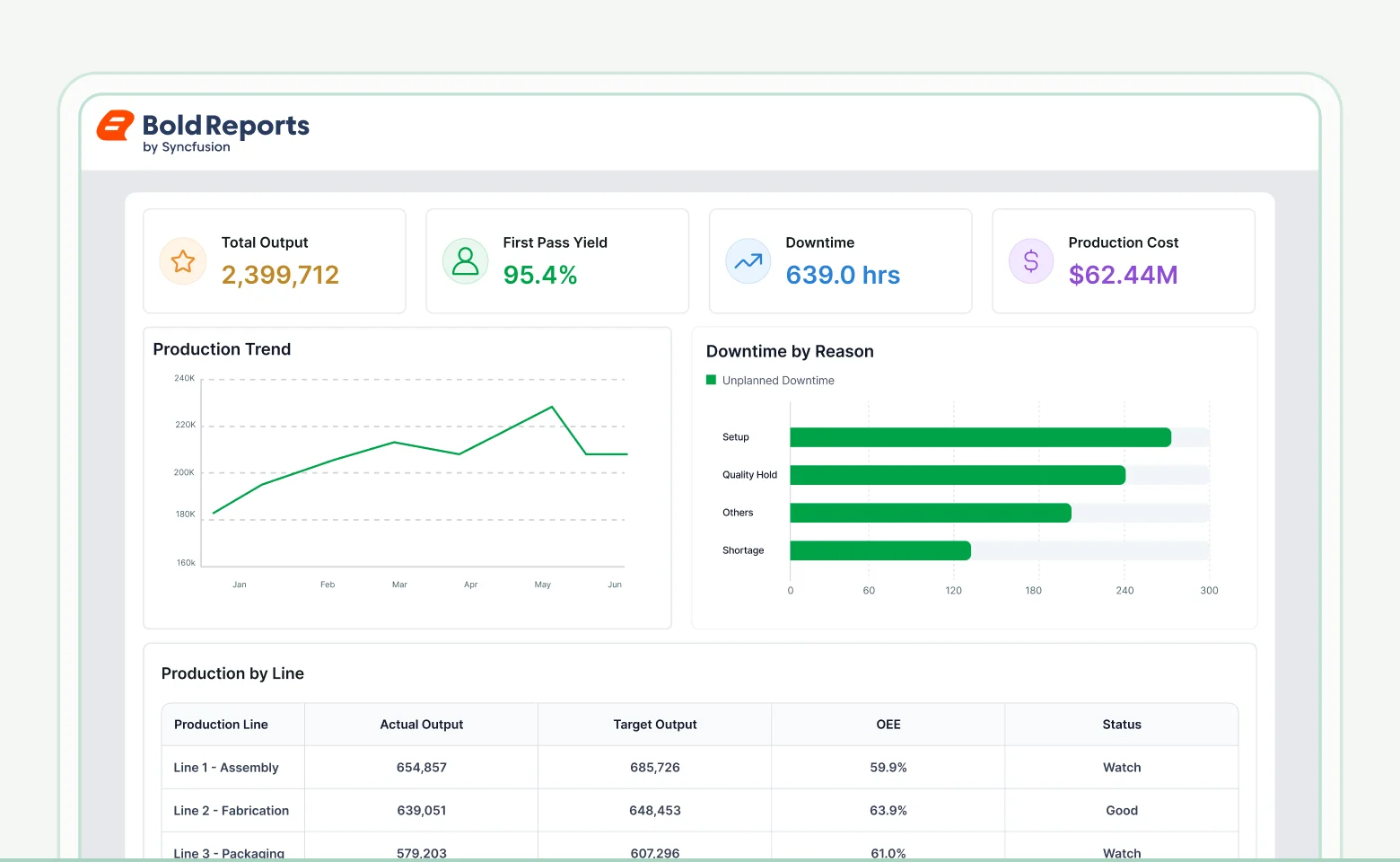The image size is (1400, 862).
Task: Click the Watch status for Line 1 - Assembly
Action: click(x=1122, y=768)
